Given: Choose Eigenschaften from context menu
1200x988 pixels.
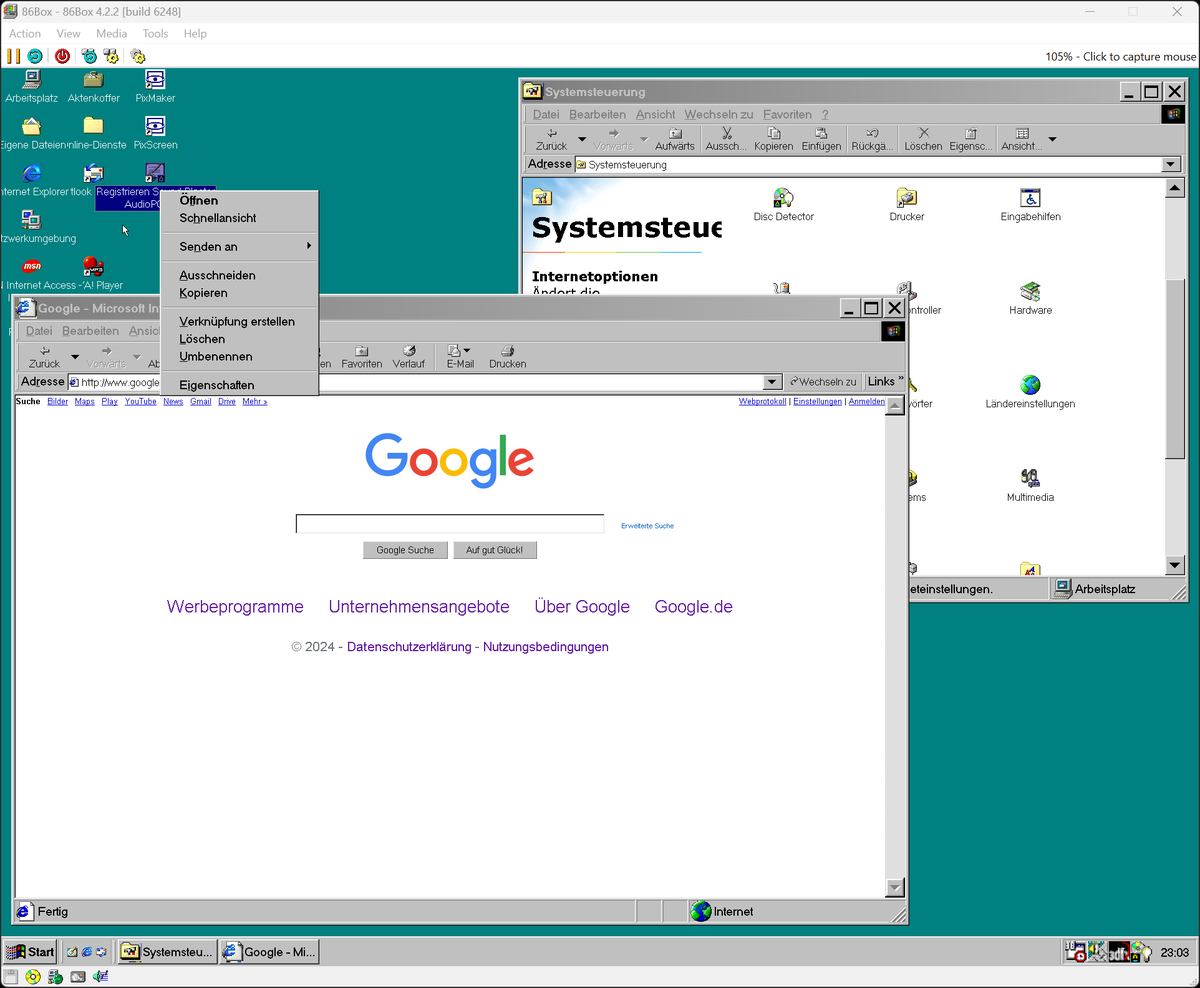Looking at the screenshot, I should 239,385.
